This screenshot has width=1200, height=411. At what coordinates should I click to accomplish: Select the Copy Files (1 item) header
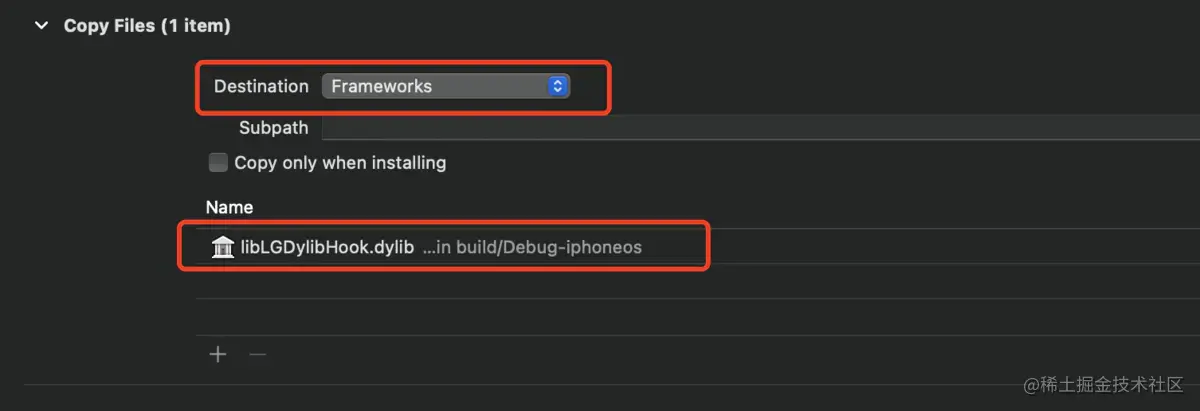[147, 26]
